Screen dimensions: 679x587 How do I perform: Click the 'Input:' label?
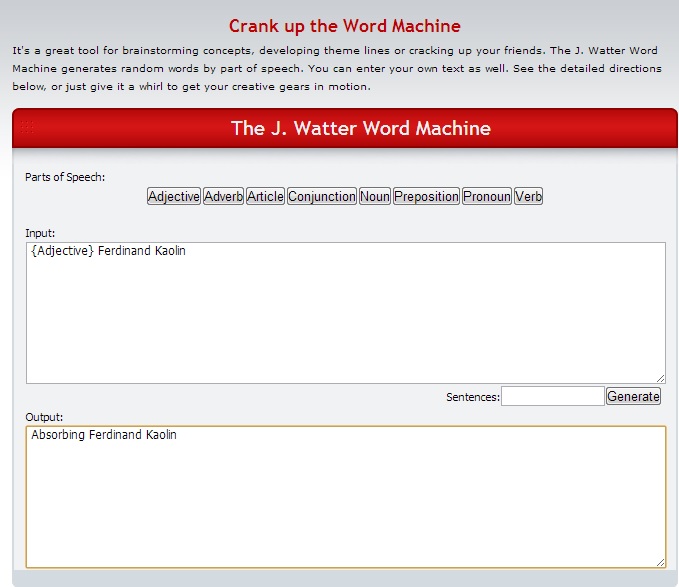coord(40,233)
